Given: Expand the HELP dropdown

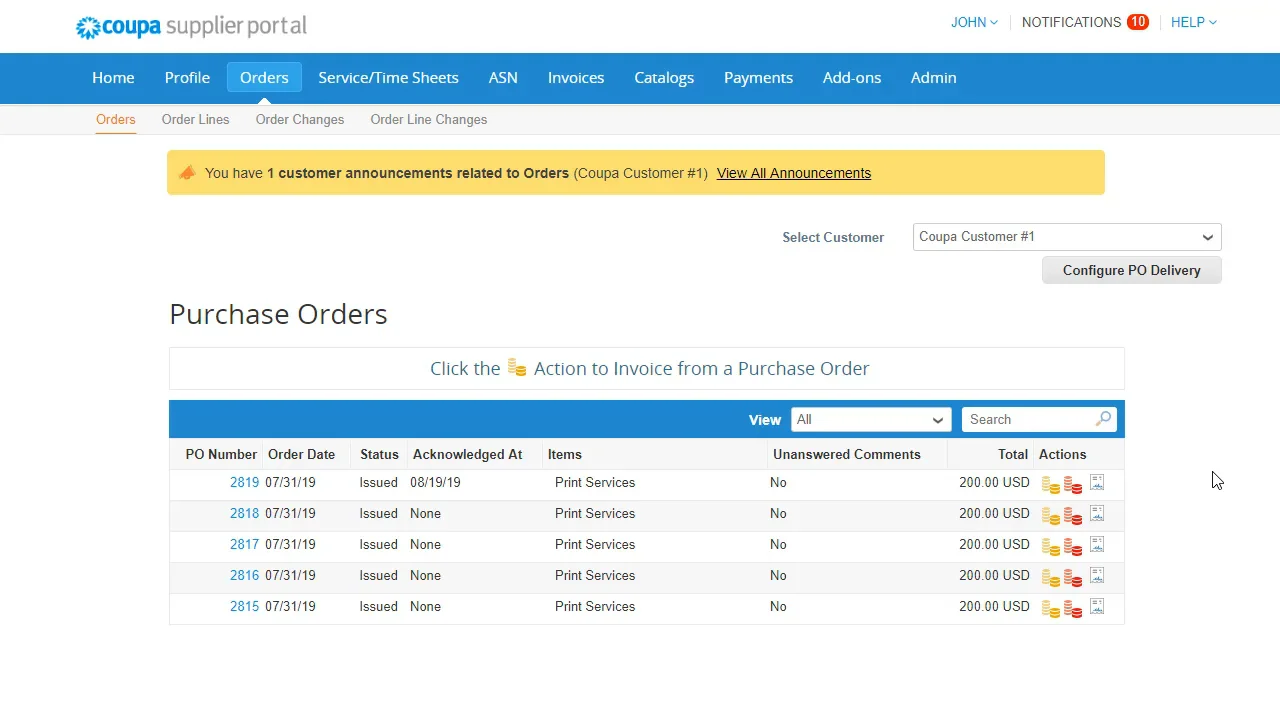Looking at the screenshot, I should (1194, 22).
